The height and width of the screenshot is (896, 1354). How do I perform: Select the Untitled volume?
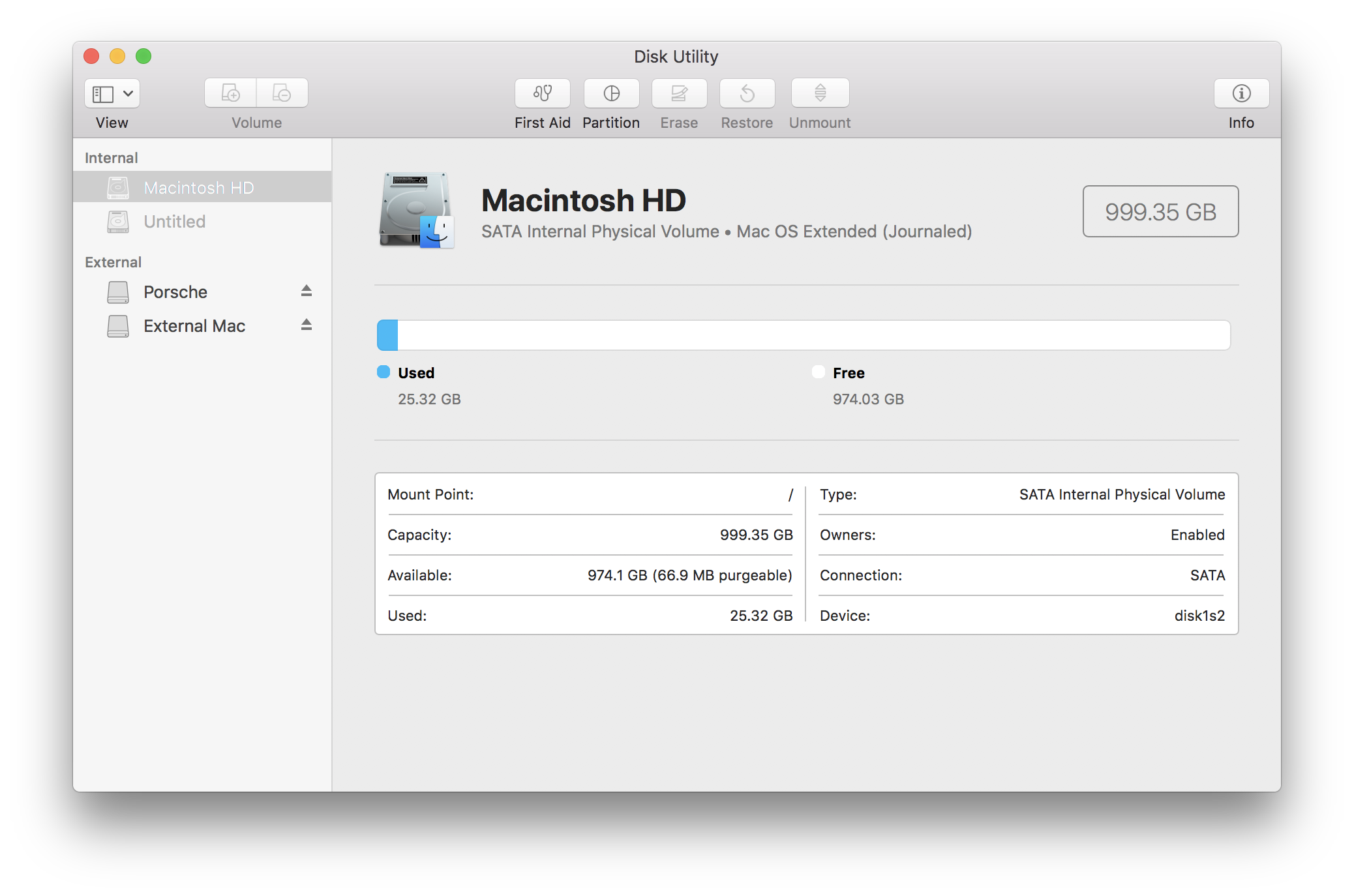(202, 221)
